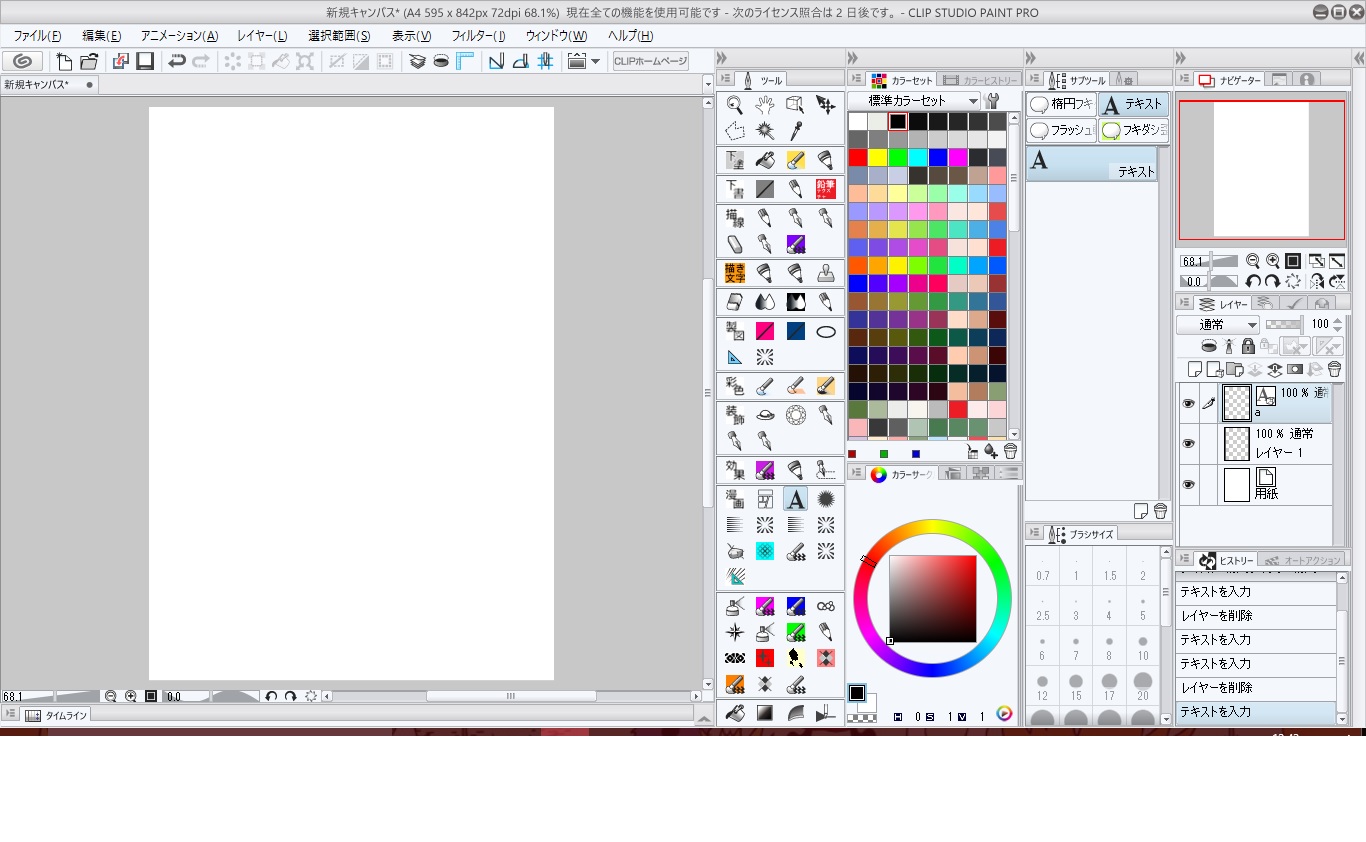1366x842 pixels.
Task: Toggle the lock layer icon in the Layer panel
Action: 1248,346
